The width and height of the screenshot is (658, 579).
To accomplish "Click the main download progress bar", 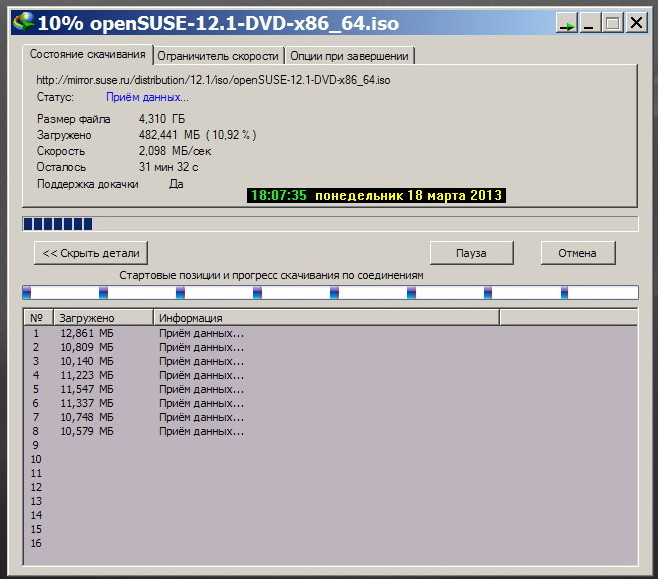I will click(x=330, y=224).
